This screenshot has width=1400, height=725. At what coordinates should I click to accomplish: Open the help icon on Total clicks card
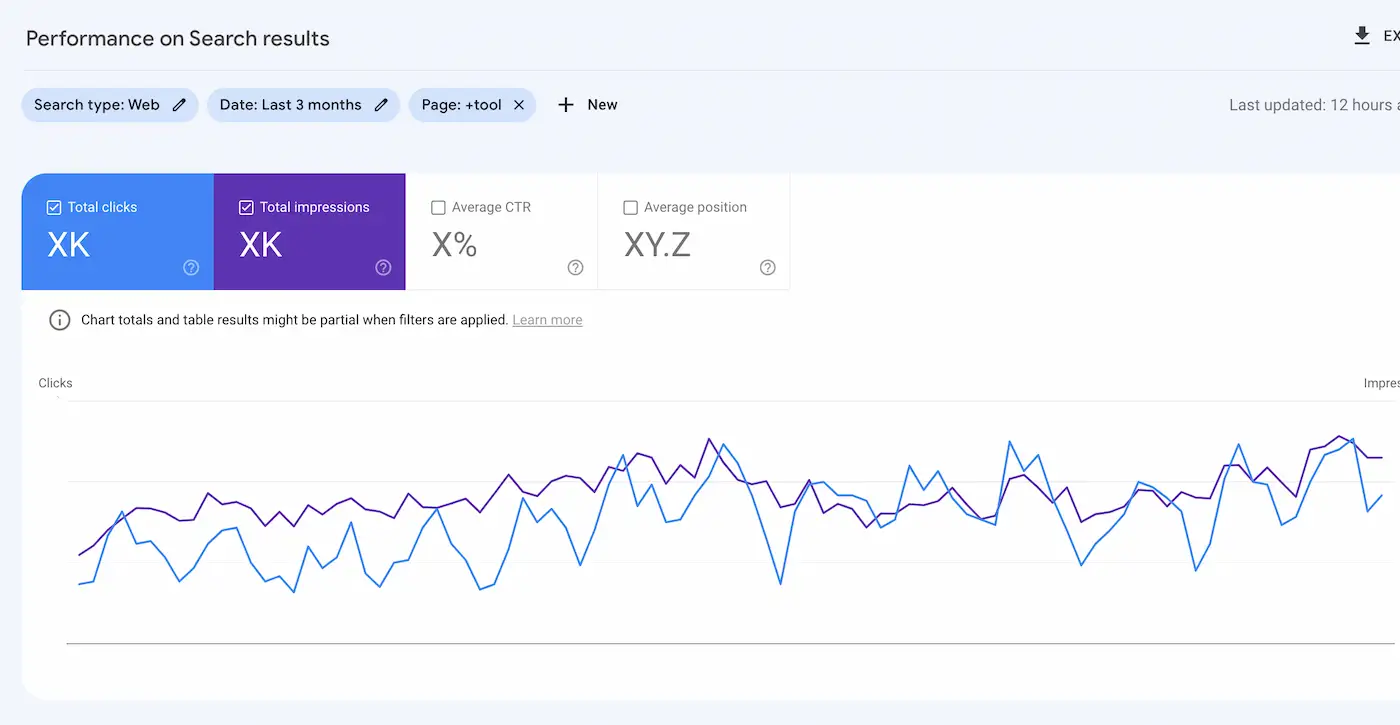click(190, 267)
